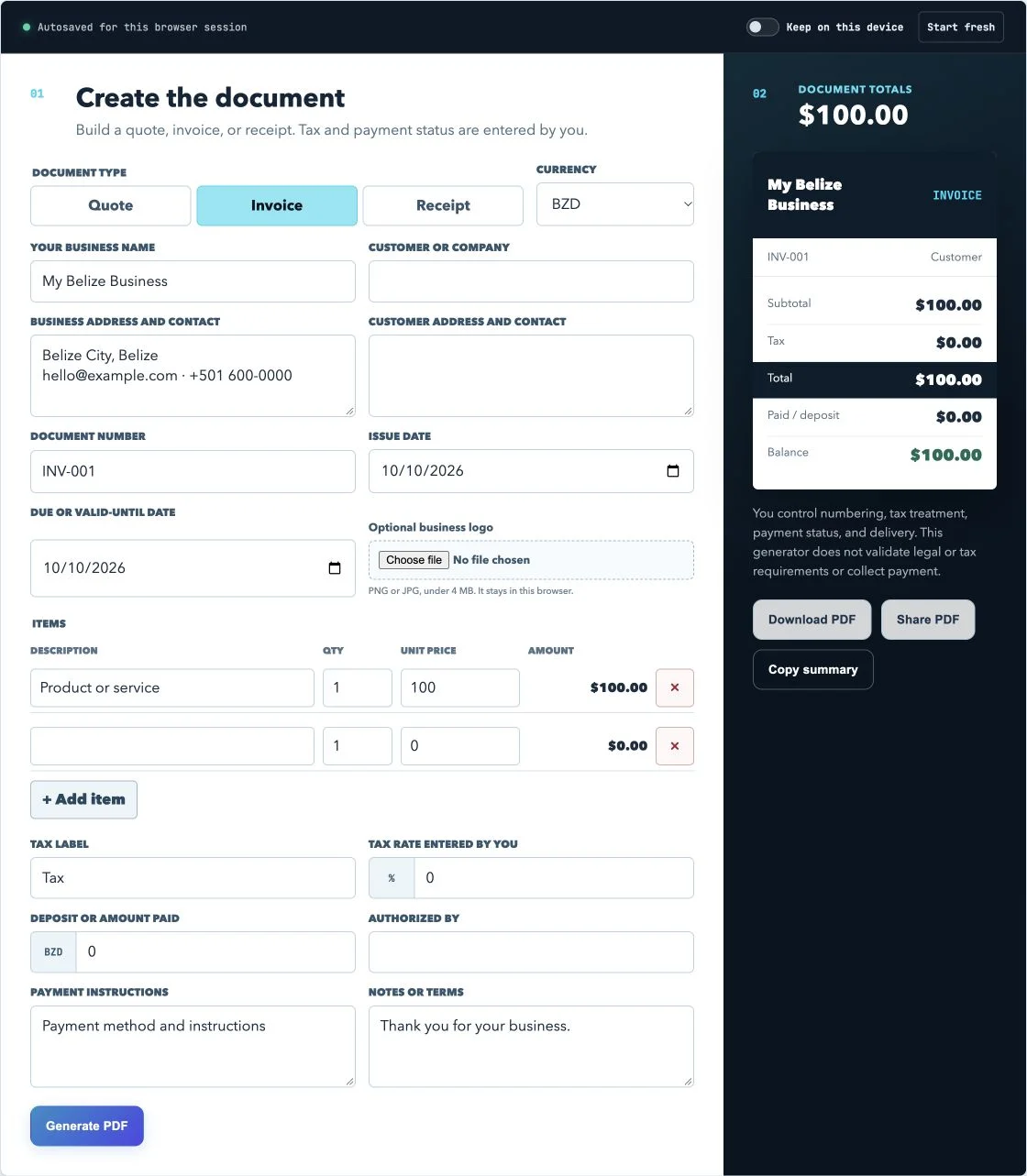Click the INV-001 text in invoice preview
The width and height of the screenshot is (1027, 1176).
coord(788,257)
